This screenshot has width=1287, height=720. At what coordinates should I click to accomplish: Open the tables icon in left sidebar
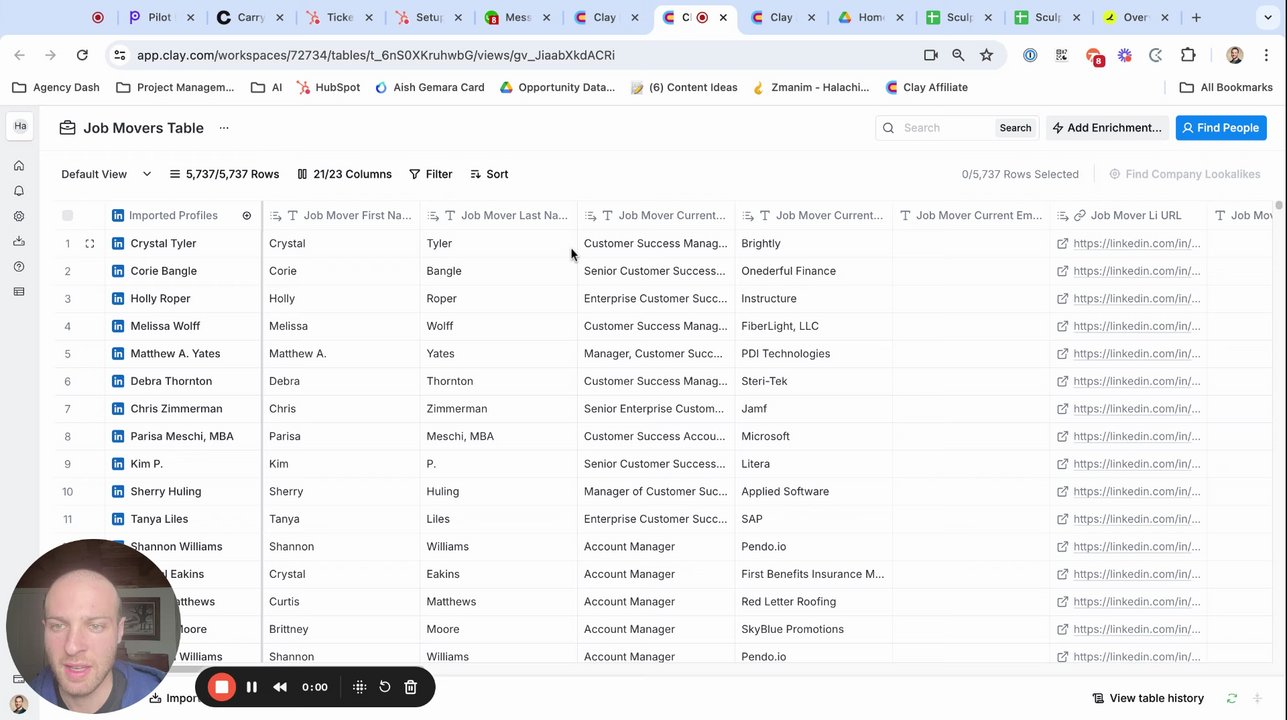tap(19, 292)
